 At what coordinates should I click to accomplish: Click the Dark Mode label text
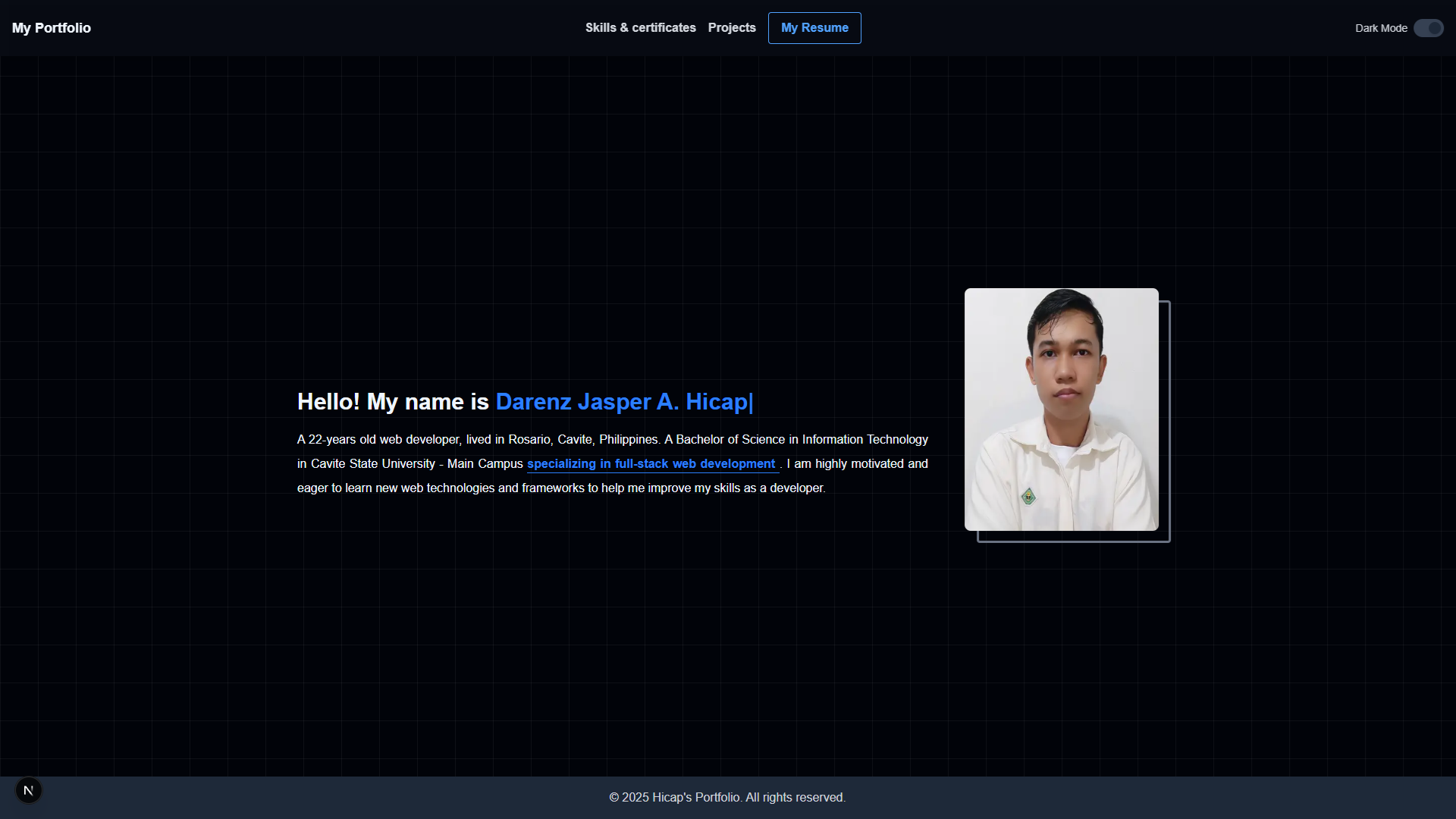pos(1381,28)
